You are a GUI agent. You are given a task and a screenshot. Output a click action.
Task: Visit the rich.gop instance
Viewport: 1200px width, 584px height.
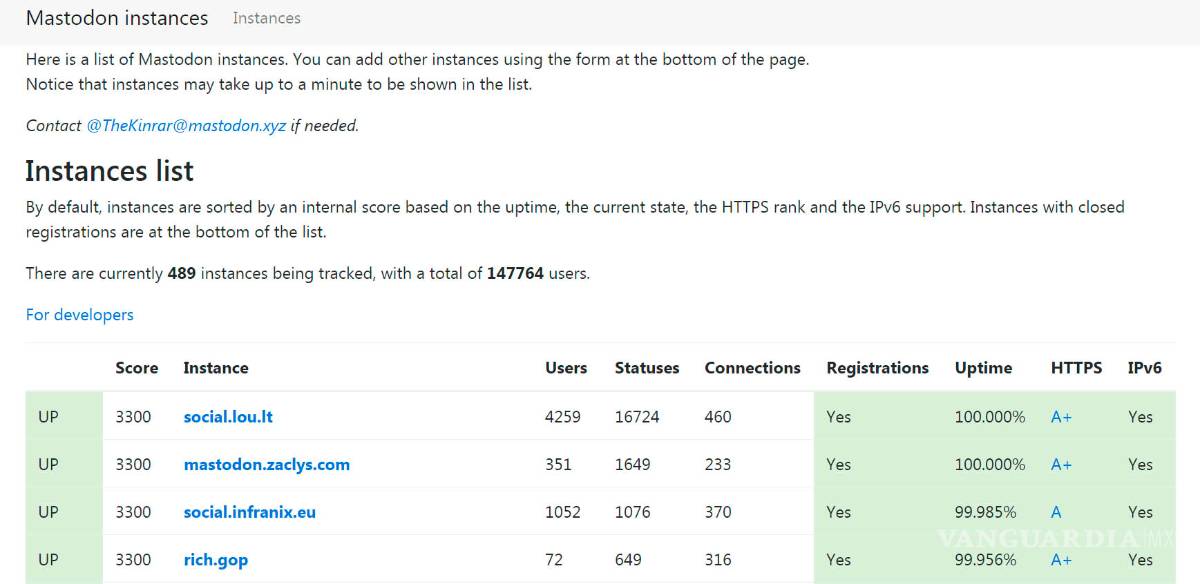(216, 559)
